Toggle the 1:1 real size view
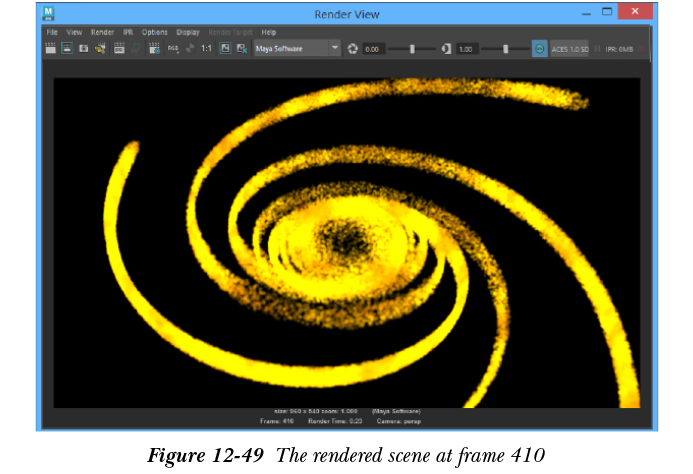Screen dimensions: 693x474 click(x=206, y=48)
